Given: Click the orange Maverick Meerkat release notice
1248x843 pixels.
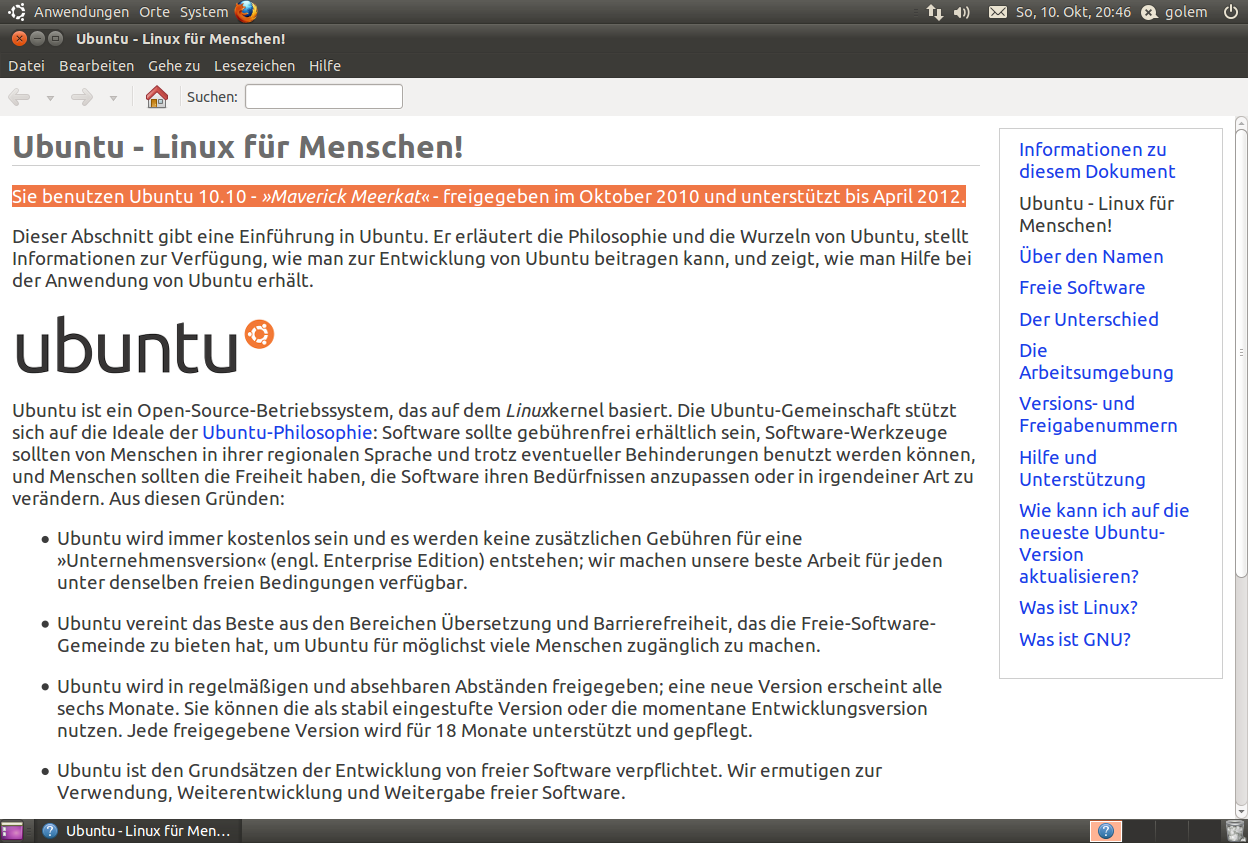Looking at the screenshot, I should tap(489, 196).
